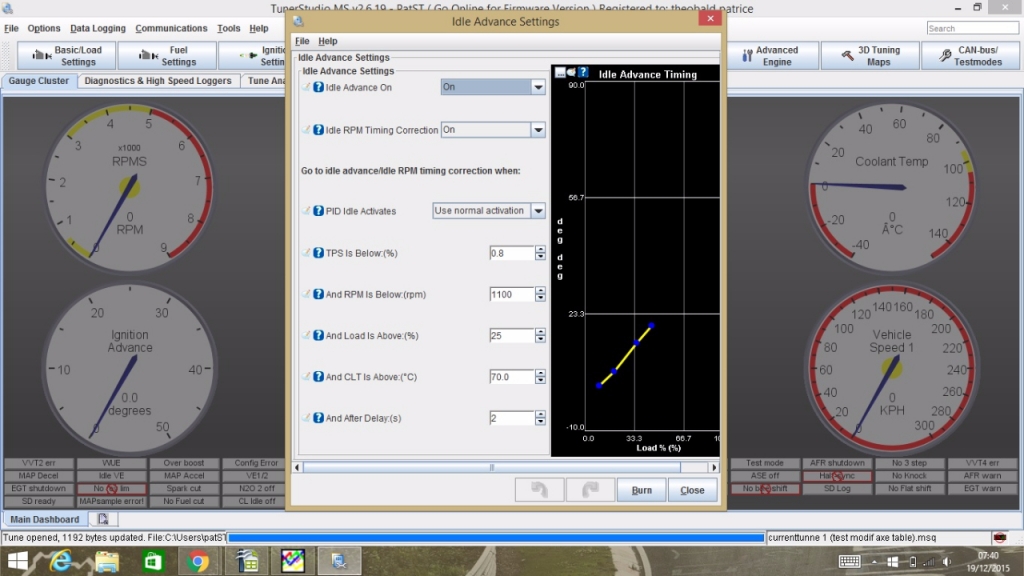Screen dimensions: 1024x576
Task: Click right arrow of dialog horizontal scrollbar
Action: (x=714, y=468)
